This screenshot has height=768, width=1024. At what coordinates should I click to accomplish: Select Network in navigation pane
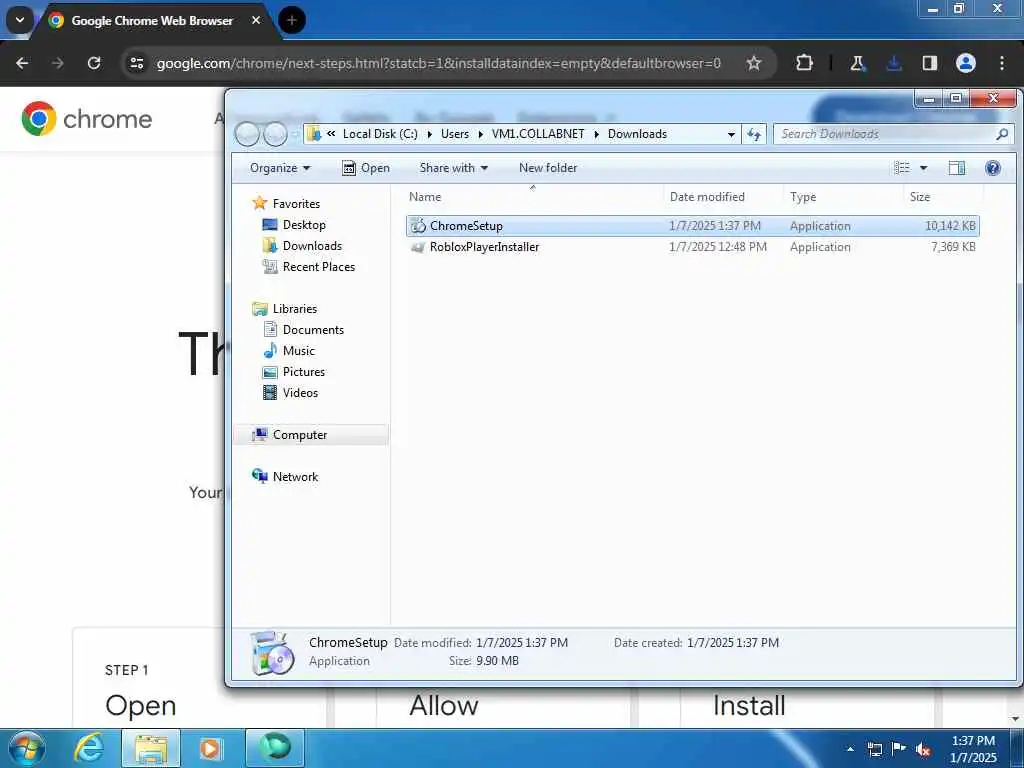[295, 477]
